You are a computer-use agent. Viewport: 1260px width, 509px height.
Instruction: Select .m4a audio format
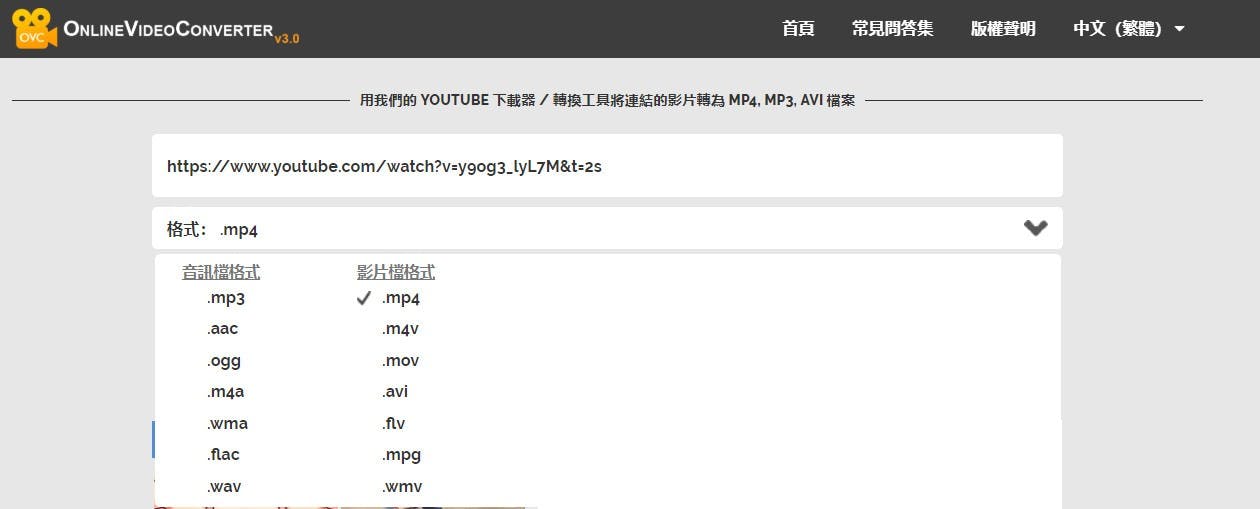[225, 392]
